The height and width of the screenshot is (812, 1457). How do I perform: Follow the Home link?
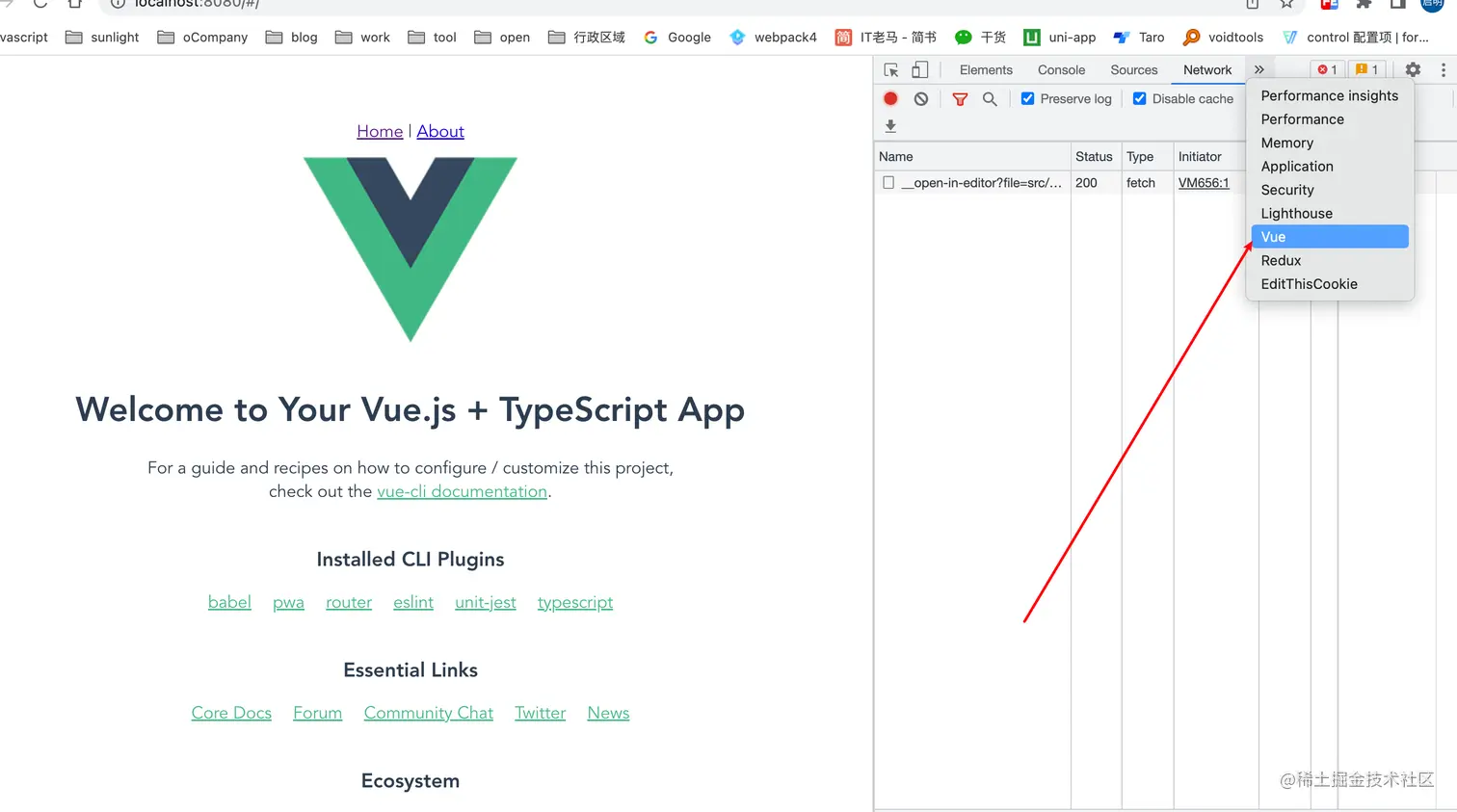pyautogui.click(x=380, y=131)
